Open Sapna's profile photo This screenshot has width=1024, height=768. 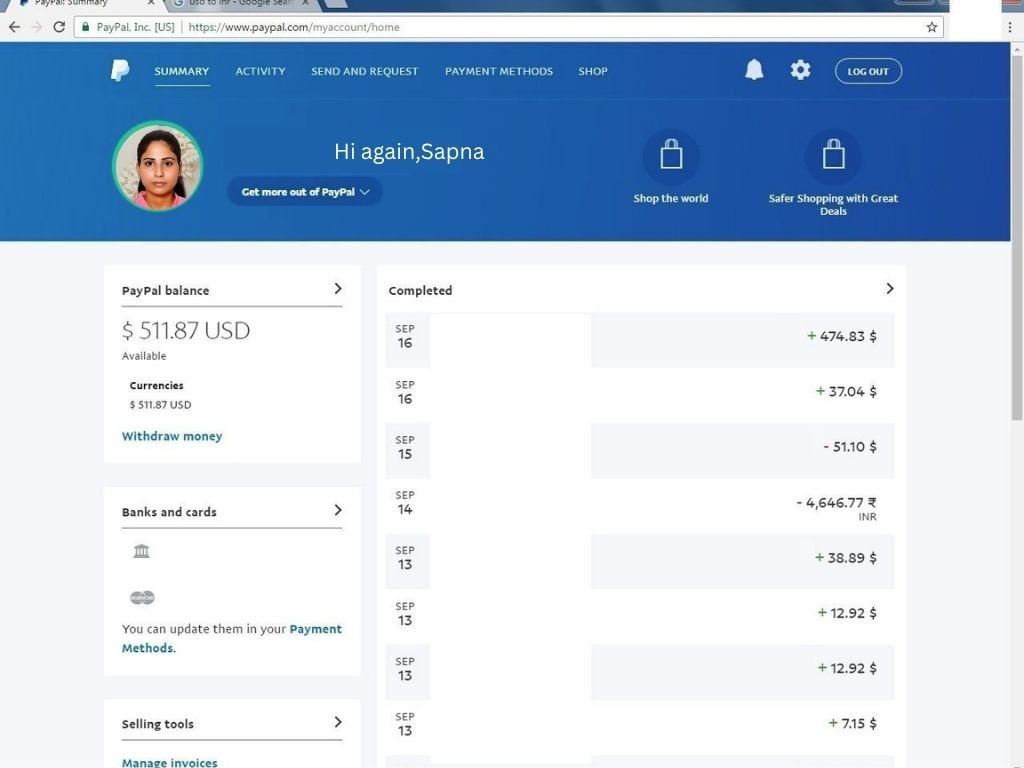(158, 166)
